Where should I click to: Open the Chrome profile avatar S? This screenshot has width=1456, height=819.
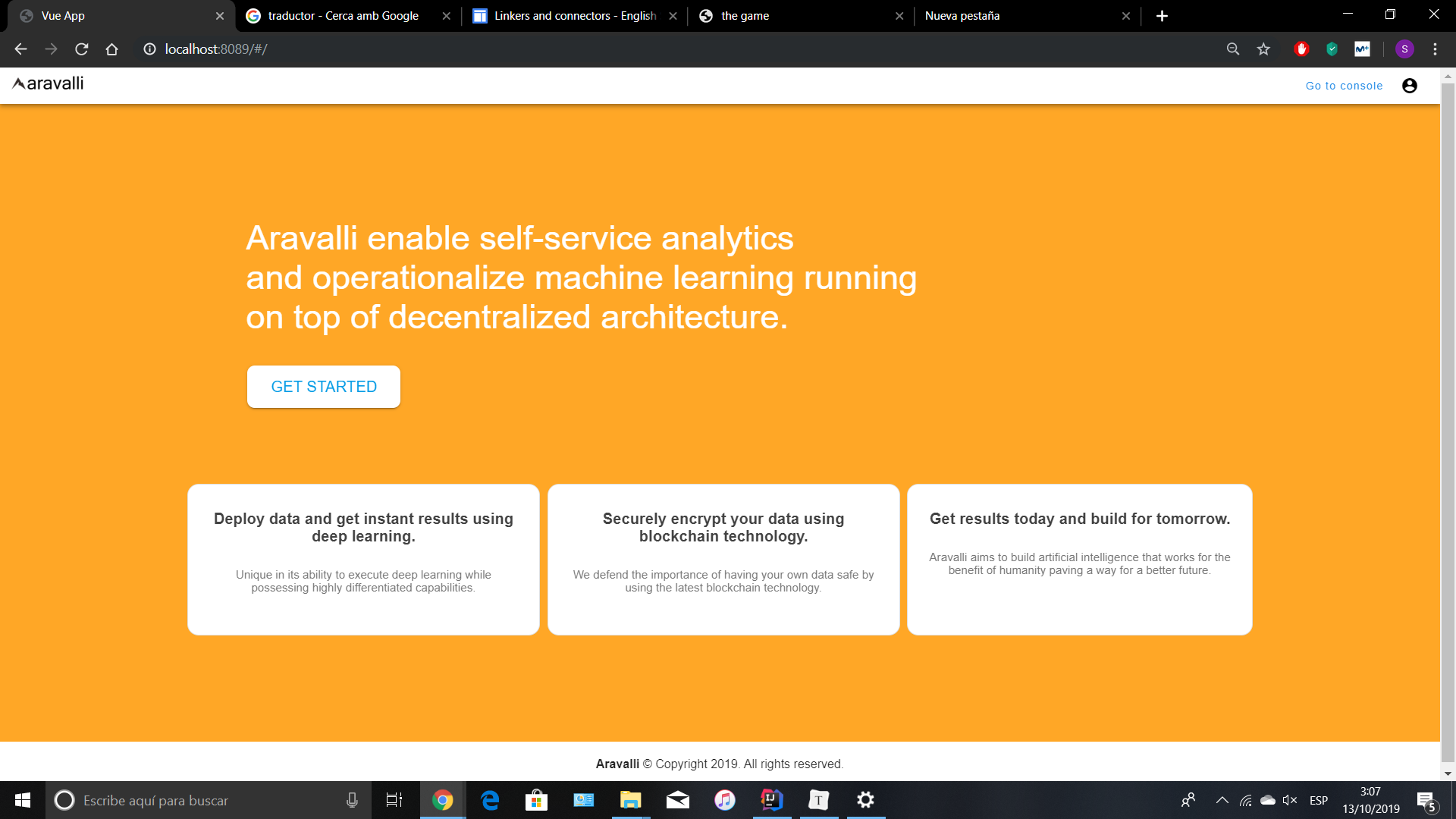click(x=1404, y=49)
